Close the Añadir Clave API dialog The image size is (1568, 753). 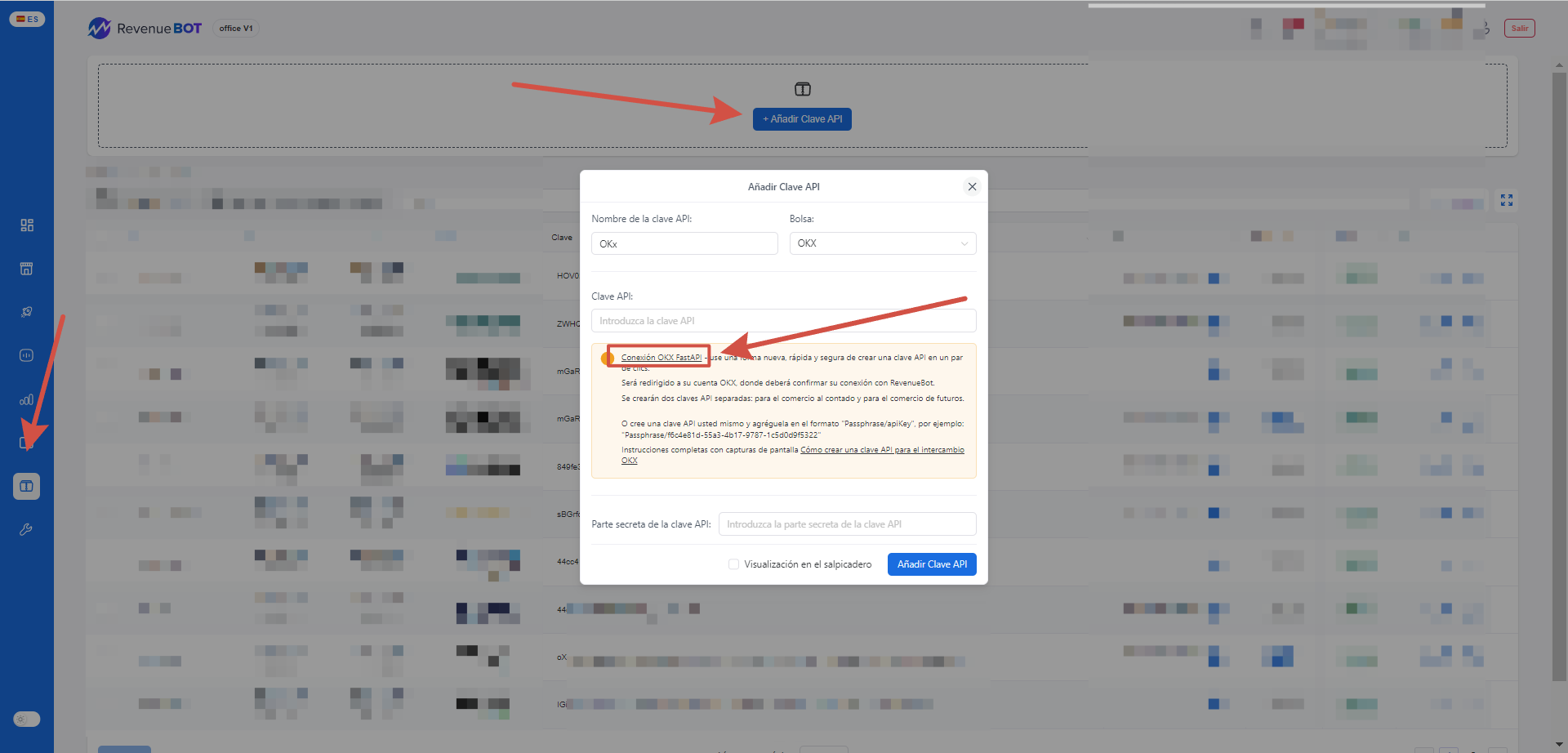972,187
